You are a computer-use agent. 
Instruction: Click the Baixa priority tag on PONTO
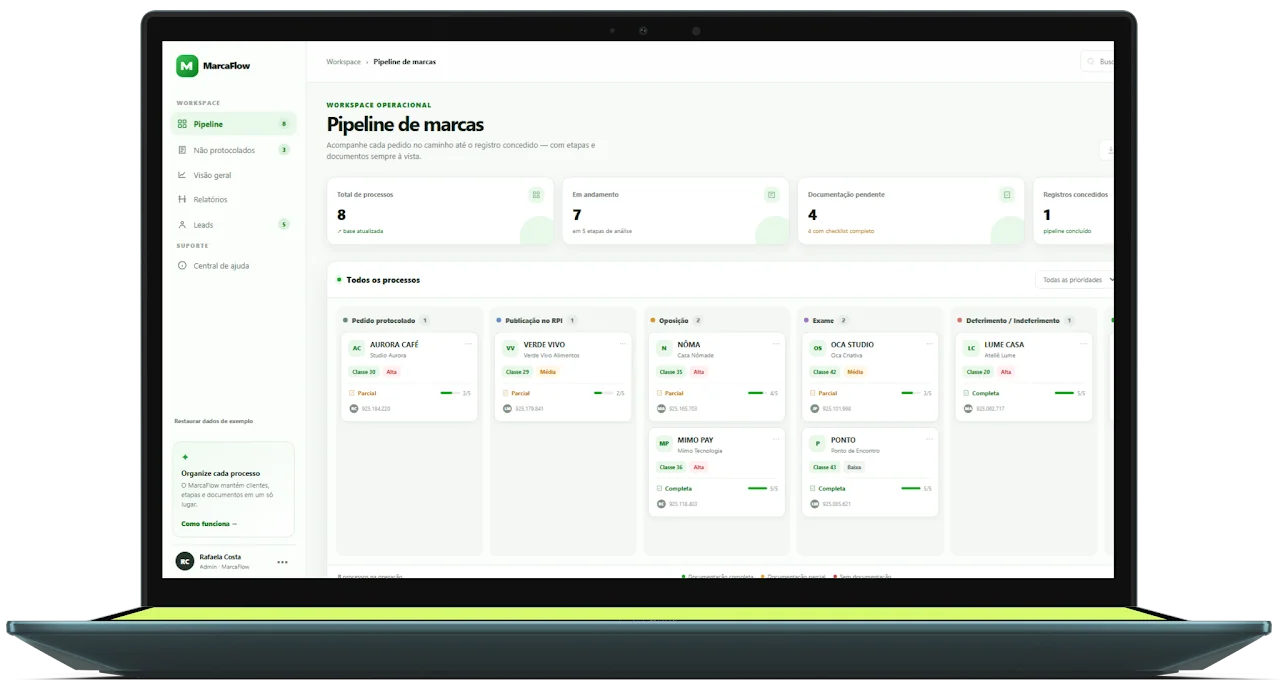[854, 467]
